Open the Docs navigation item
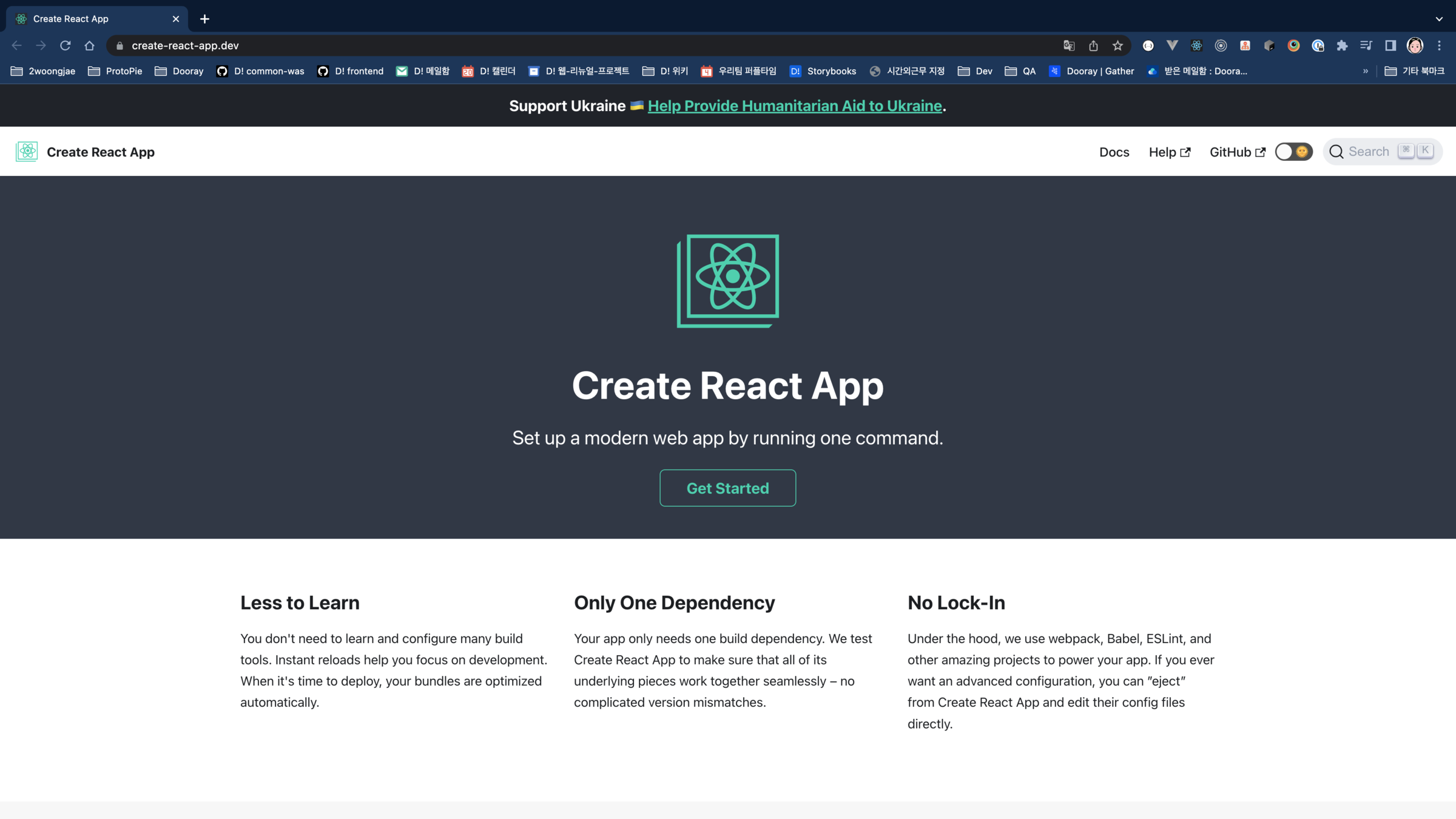This screenshot has width=1456, height=819. point(1114,152)
